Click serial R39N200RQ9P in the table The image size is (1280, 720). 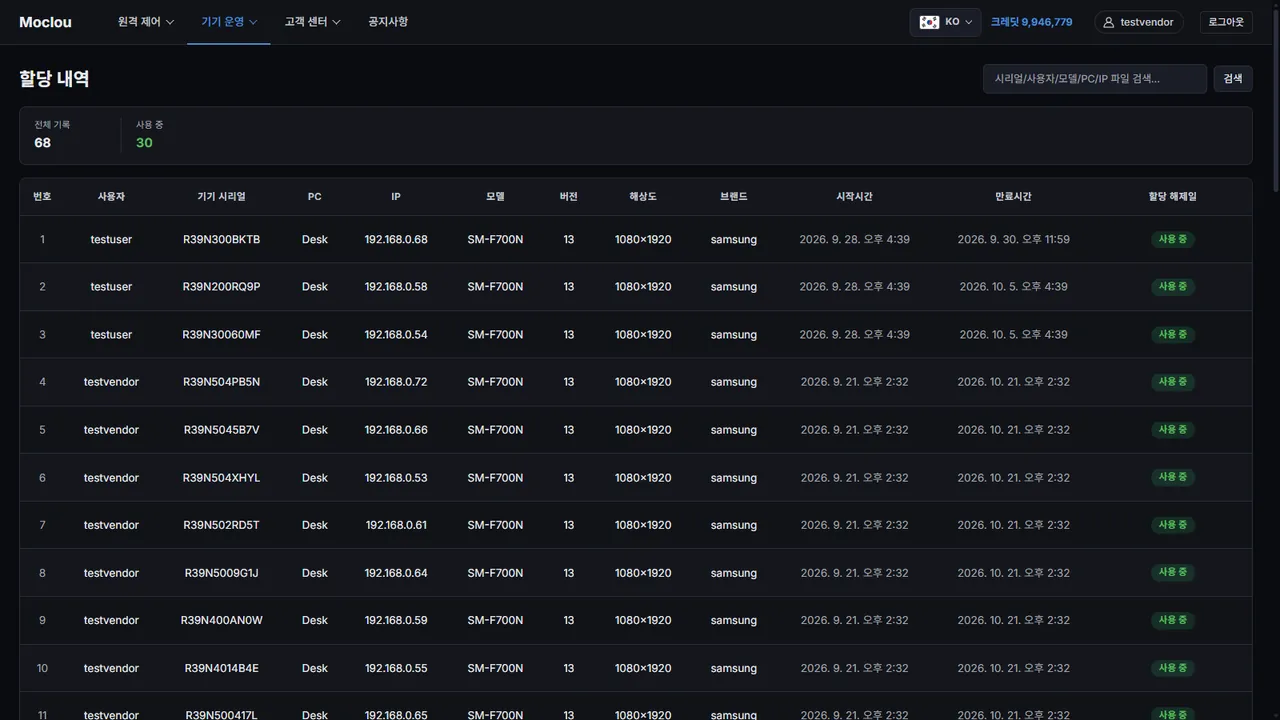pos(221,287)
